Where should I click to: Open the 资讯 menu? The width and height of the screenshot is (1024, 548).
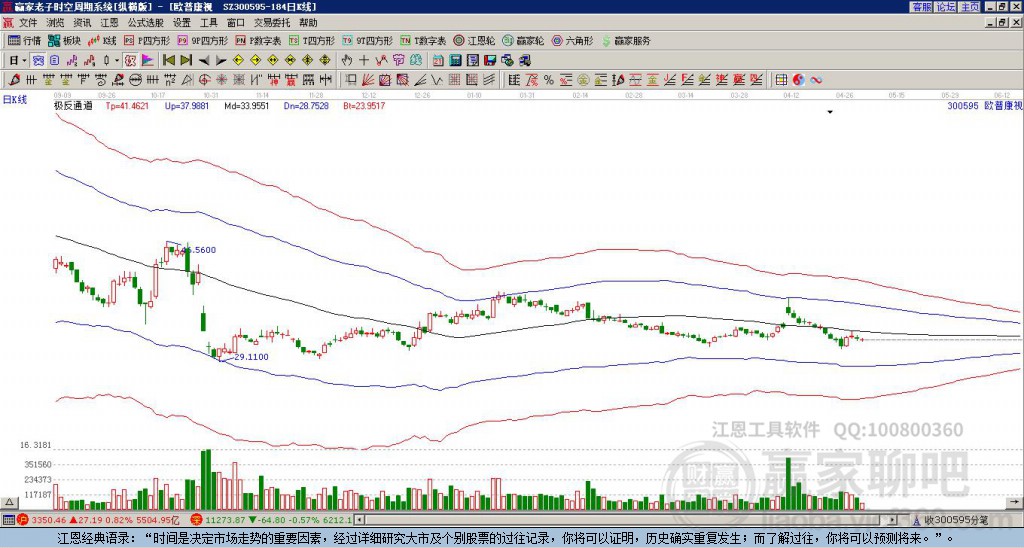tap(82, 23)
